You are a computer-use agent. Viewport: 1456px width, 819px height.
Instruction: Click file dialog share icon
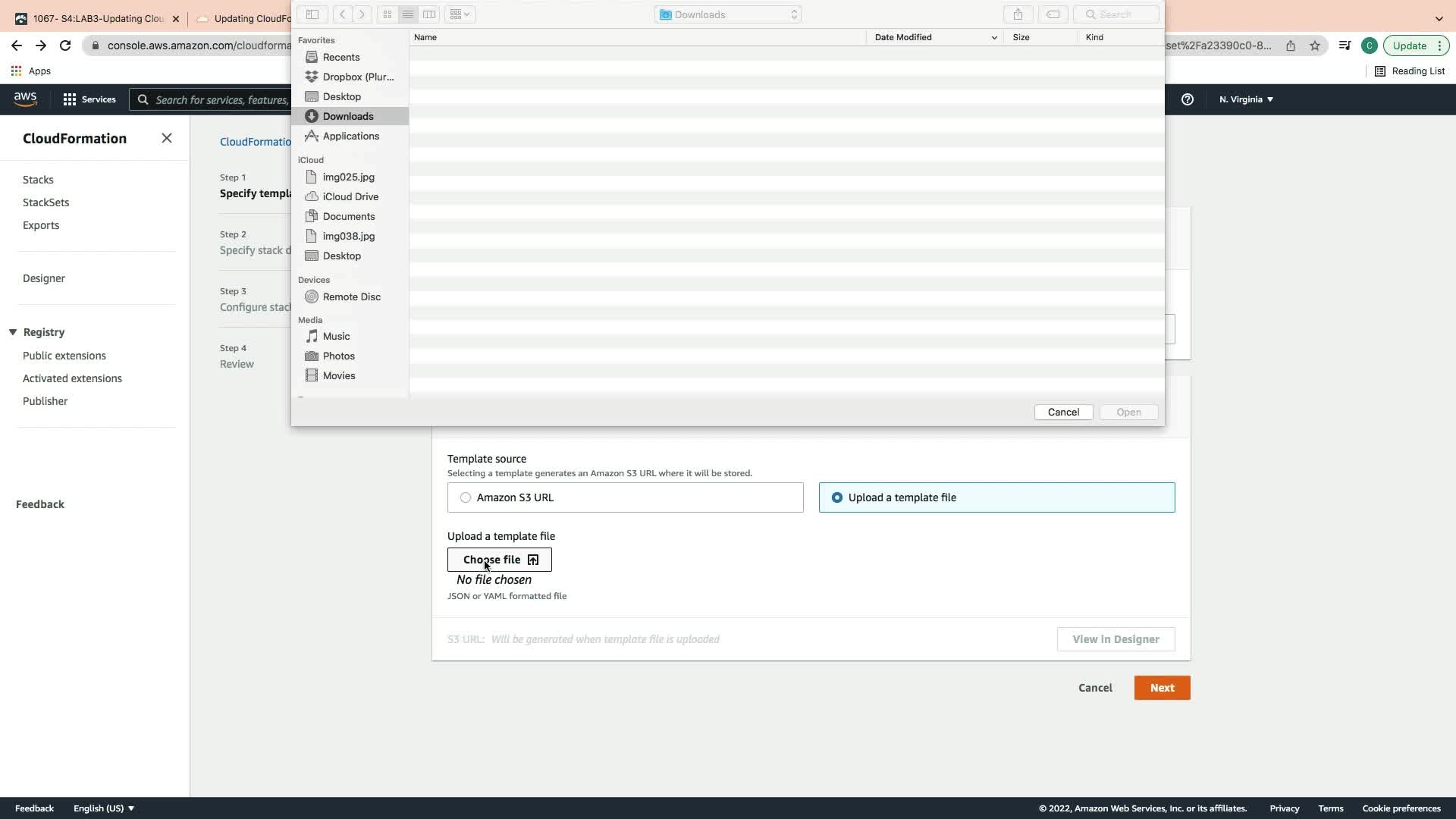click(x=1018, y=14)
